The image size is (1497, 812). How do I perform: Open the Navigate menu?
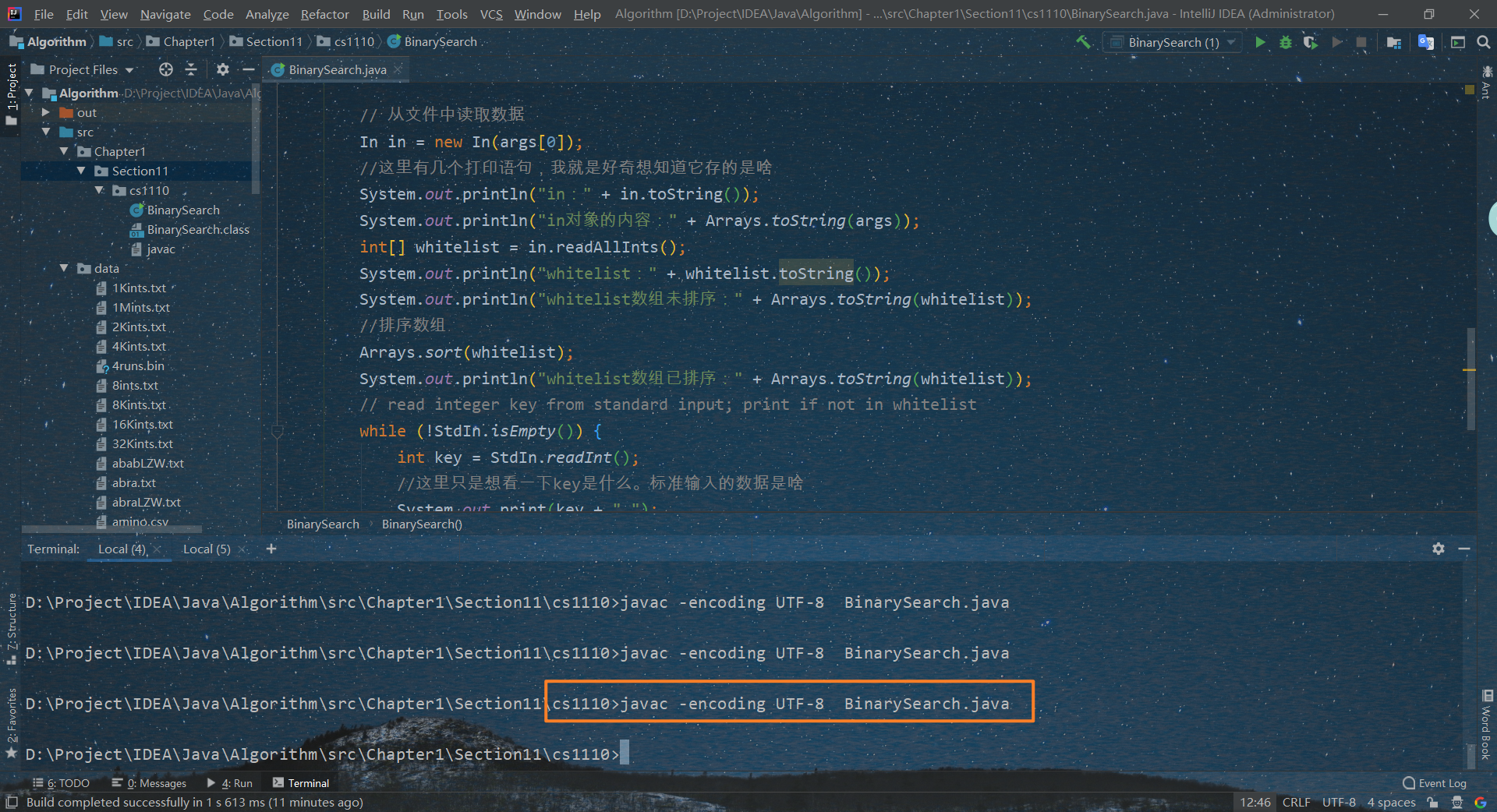(165, 14)
